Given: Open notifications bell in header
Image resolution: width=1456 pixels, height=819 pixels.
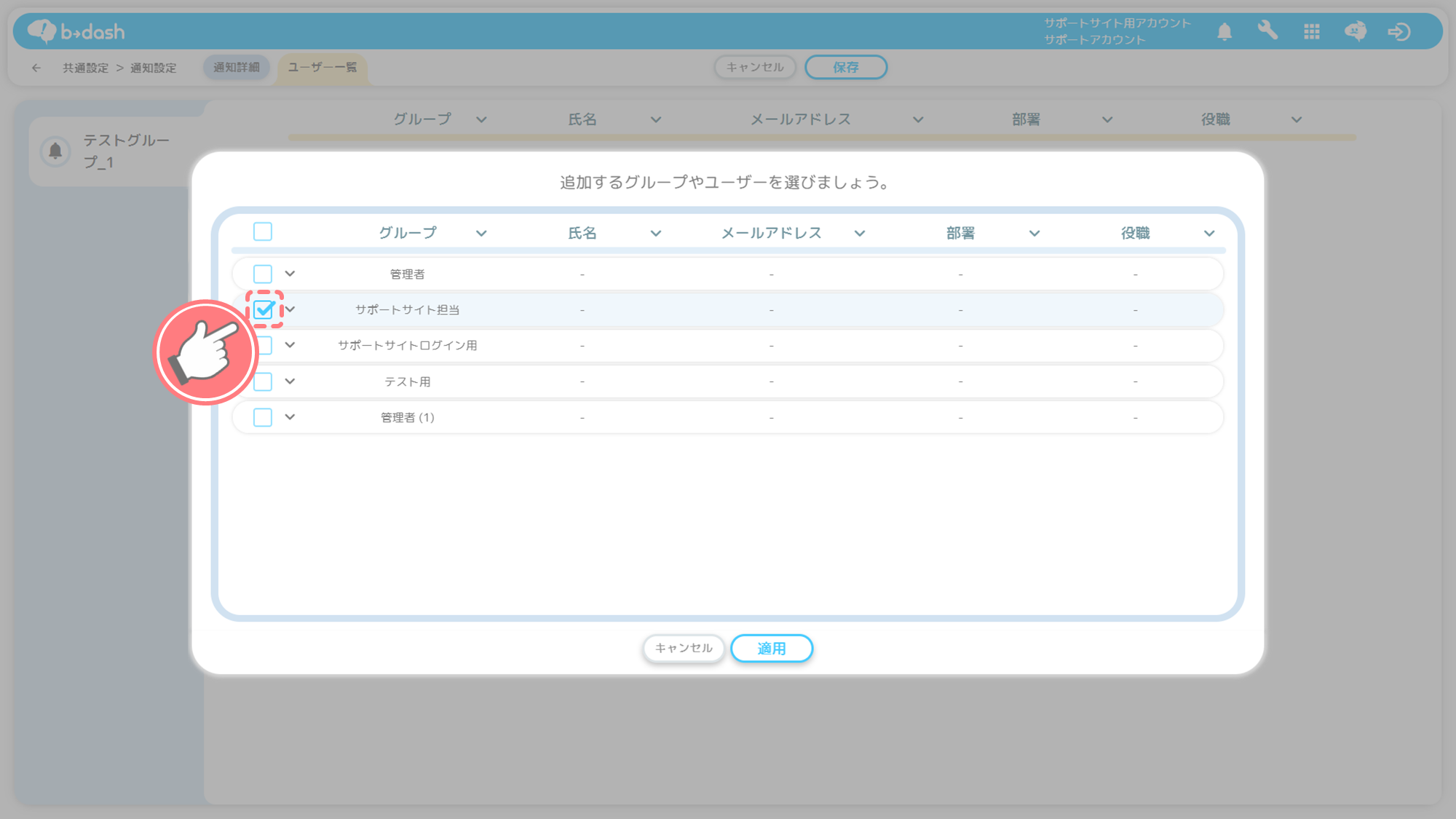Looking at the screenshot, I should click(1224, 31).
